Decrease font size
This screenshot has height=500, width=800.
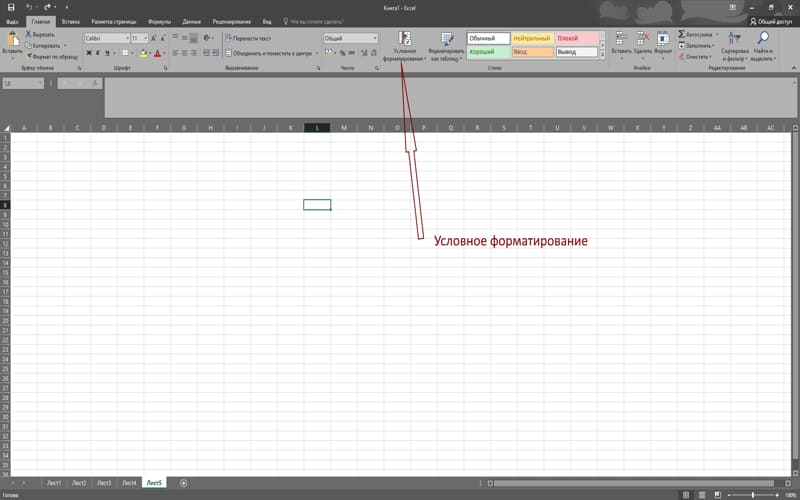[163, 38]
